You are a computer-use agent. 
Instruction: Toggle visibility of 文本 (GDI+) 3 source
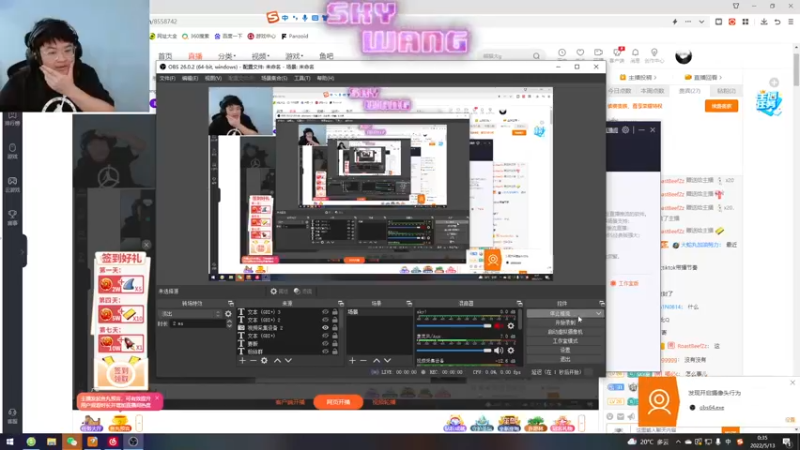point(325,312)
